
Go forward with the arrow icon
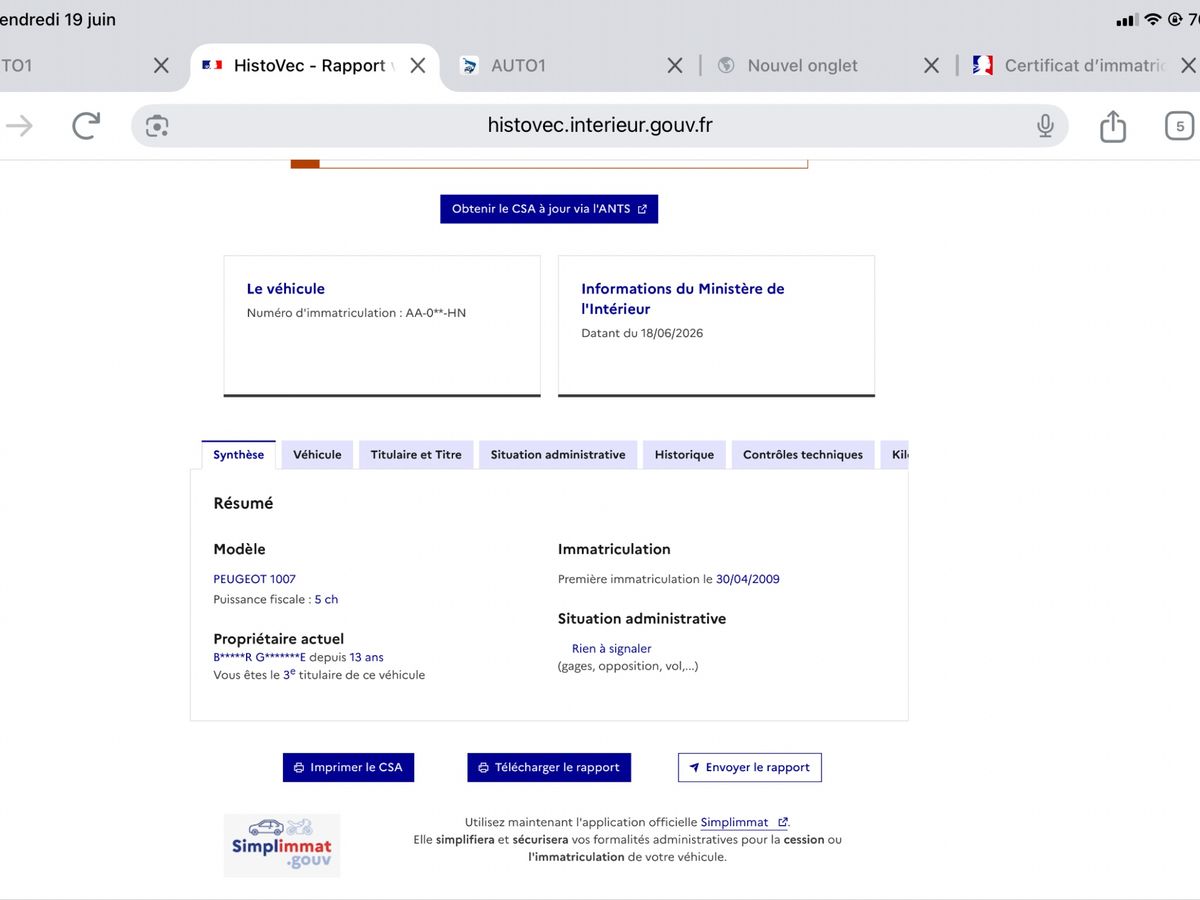click(x=19, y=125)
